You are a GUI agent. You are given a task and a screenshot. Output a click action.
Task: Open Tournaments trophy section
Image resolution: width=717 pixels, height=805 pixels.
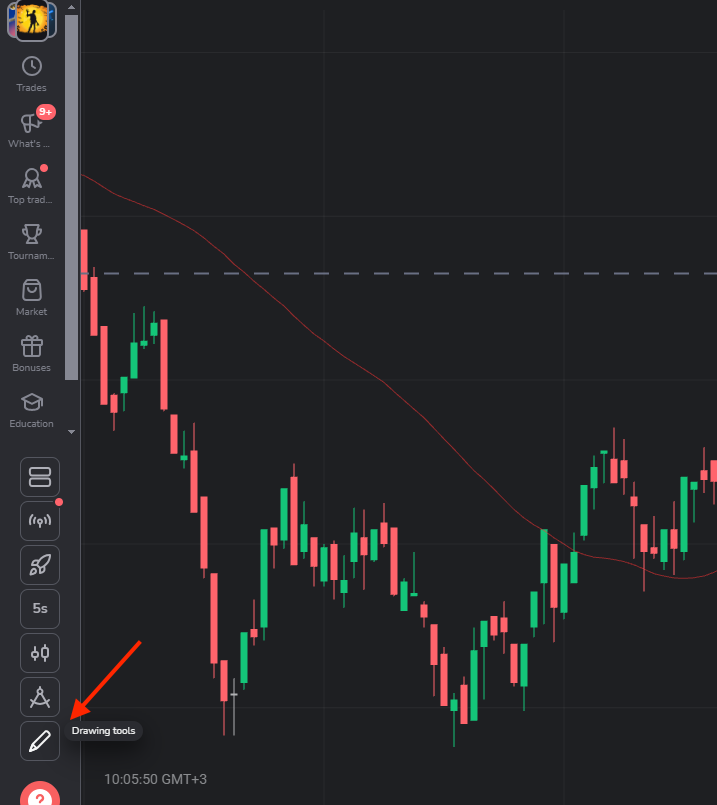32,242
